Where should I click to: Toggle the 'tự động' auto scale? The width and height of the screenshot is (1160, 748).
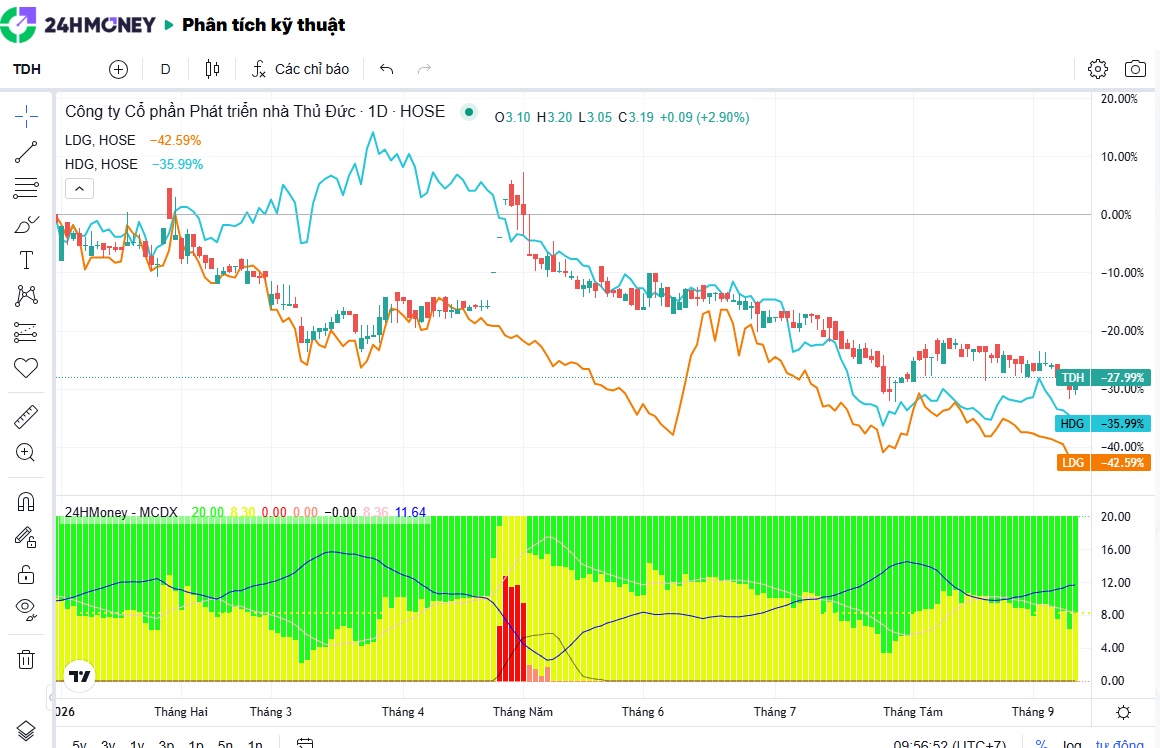tap(1120, 743)
